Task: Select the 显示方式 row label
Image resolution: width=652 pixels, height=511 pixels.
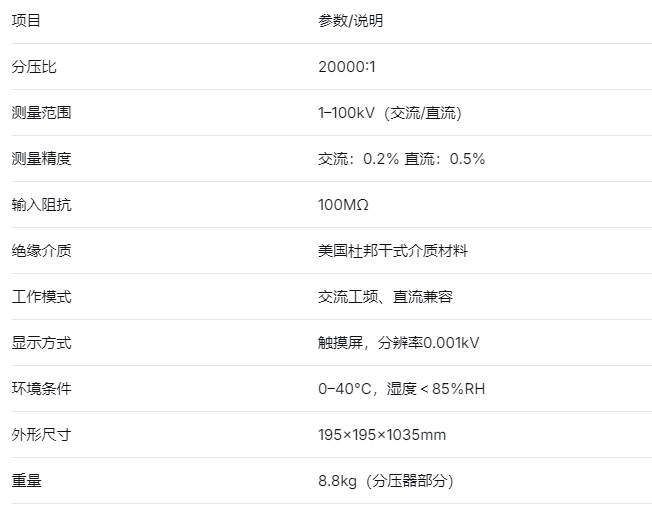Action: coord(41,343)
